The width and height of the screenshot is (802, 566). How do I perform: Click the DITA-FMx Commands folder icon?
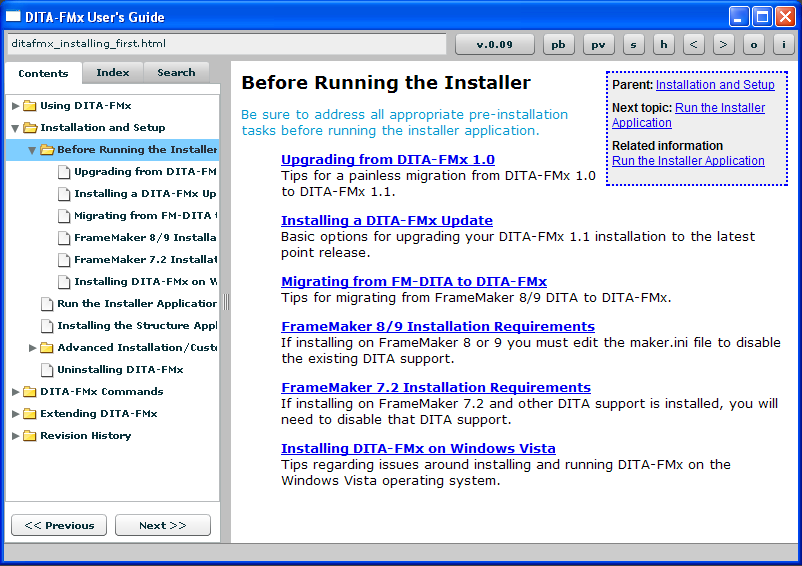30,392
